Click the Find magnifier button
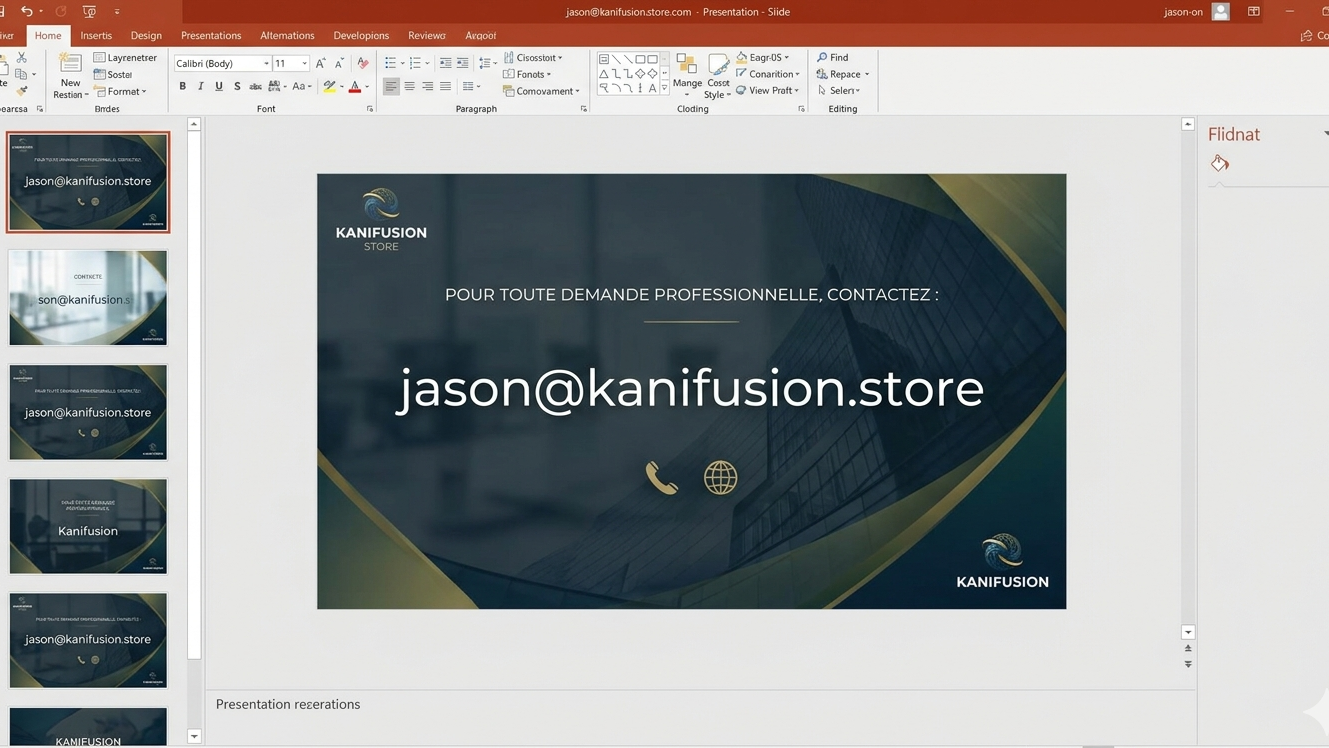The image size is (1329, 748). 832,58
